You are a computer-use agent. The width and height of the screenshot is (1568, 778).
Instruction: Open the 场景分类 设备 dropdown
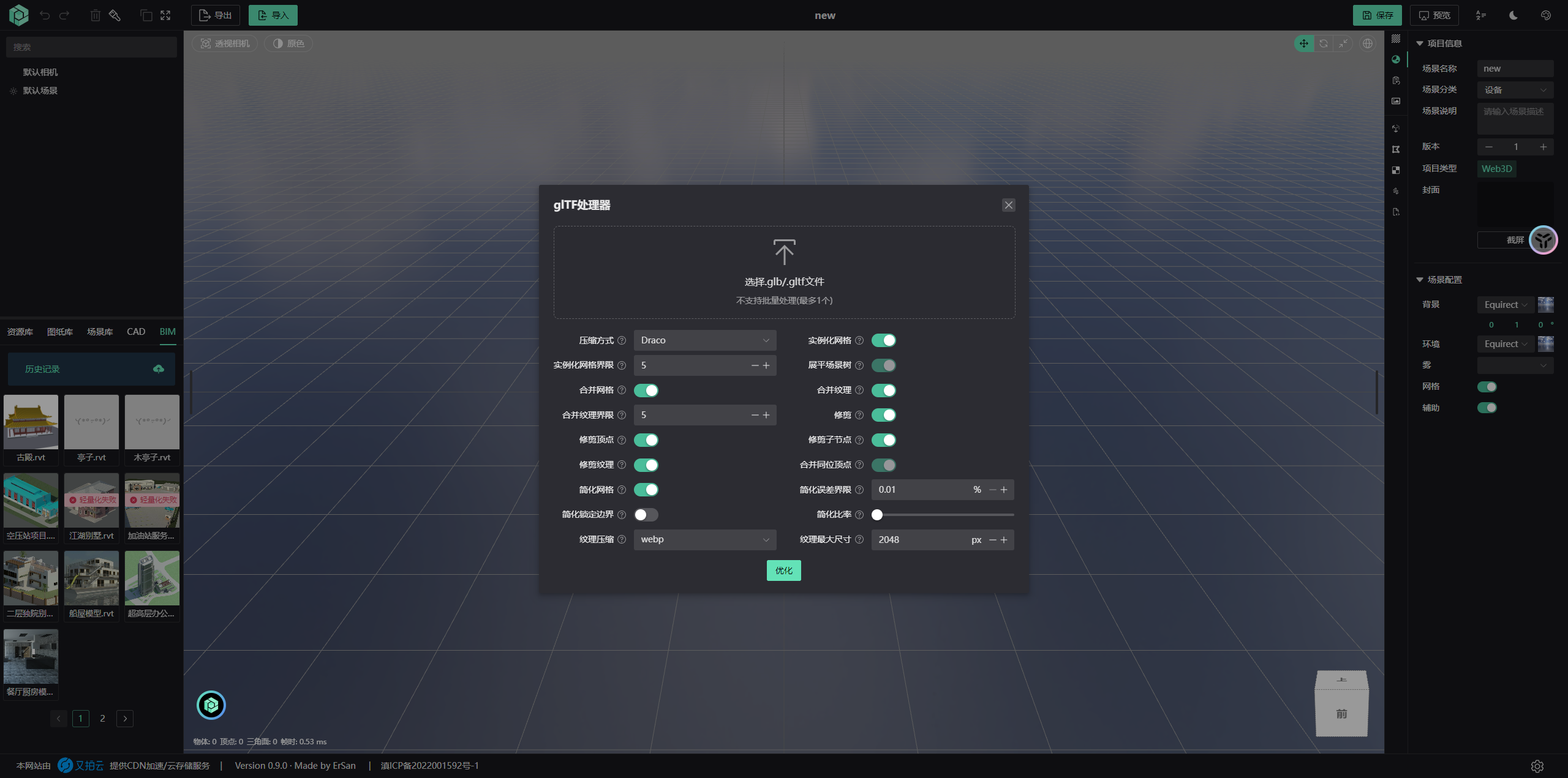1515,90
